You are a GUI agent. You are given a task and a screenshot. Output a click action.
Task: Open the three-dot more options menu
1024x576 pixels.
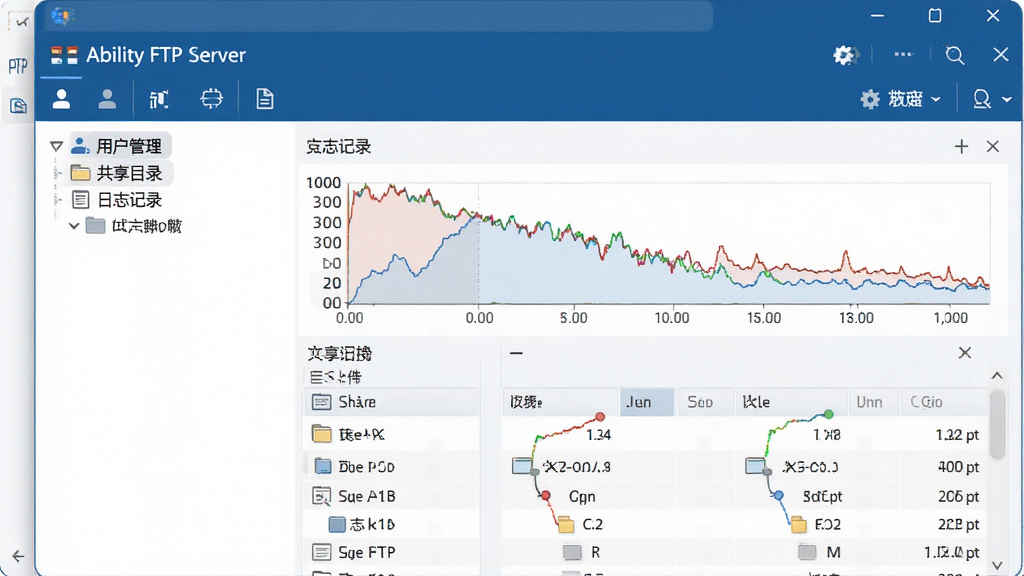coord(904,54)
